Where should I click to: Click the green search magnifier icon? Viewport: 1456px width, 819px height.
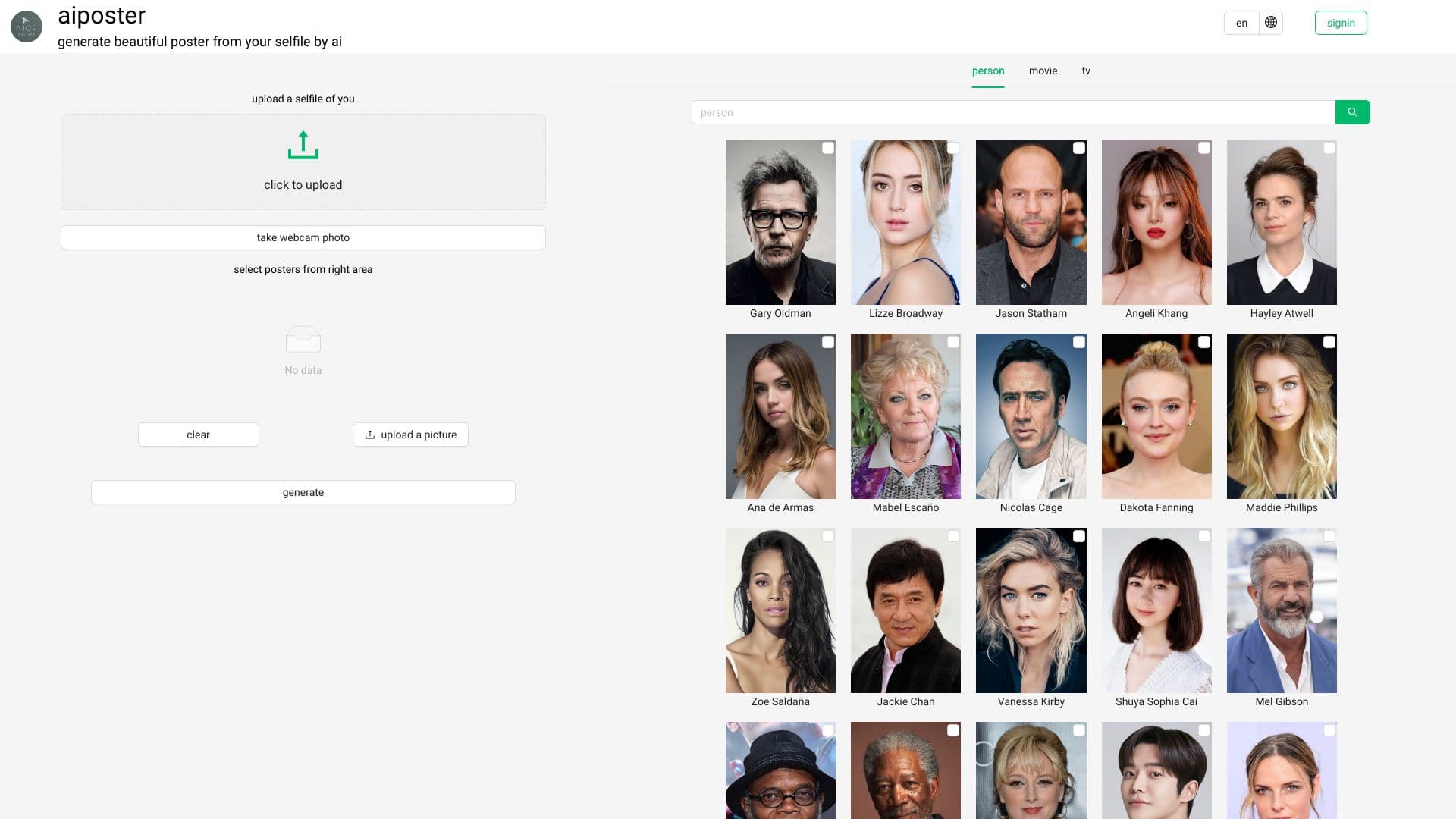click(x=1352, y=112)
